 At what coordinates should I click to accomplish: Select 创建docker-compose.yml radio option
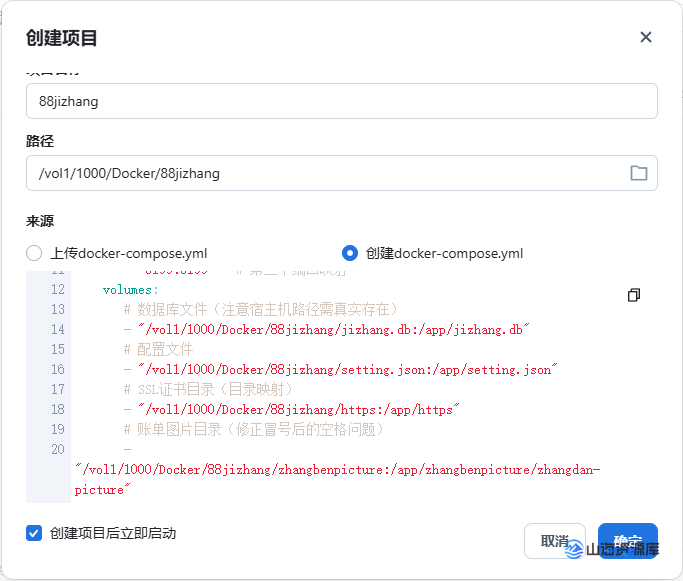tap(350, 253)
